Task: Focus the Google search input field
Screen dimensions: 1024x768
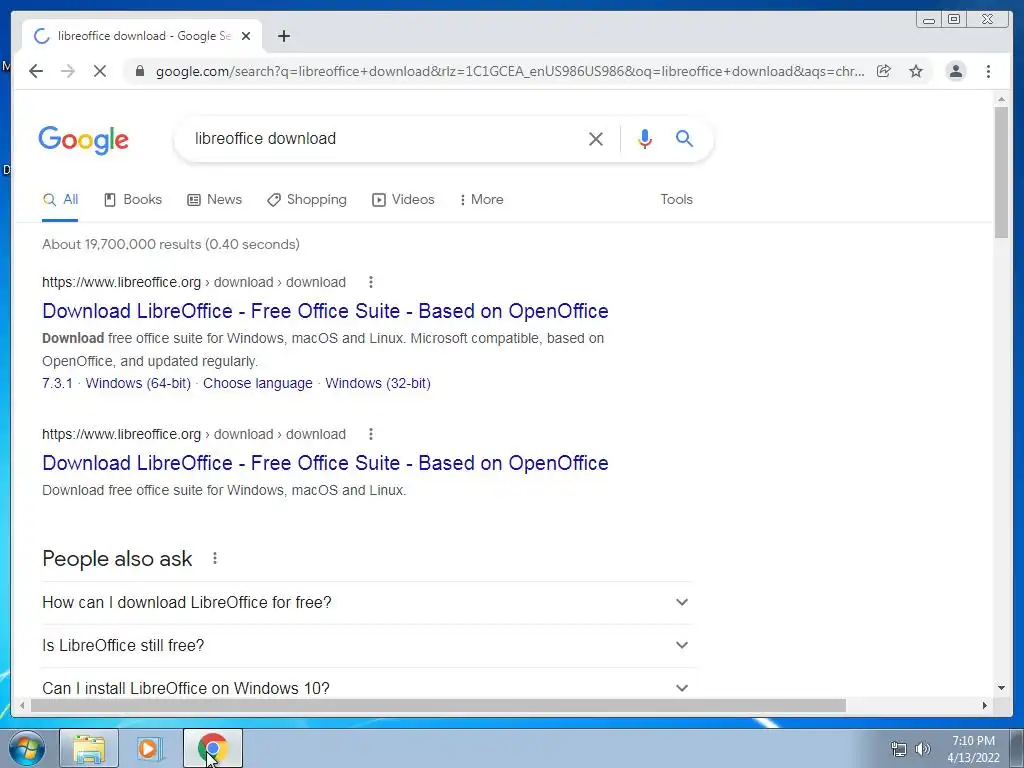Action: [385, 138]
